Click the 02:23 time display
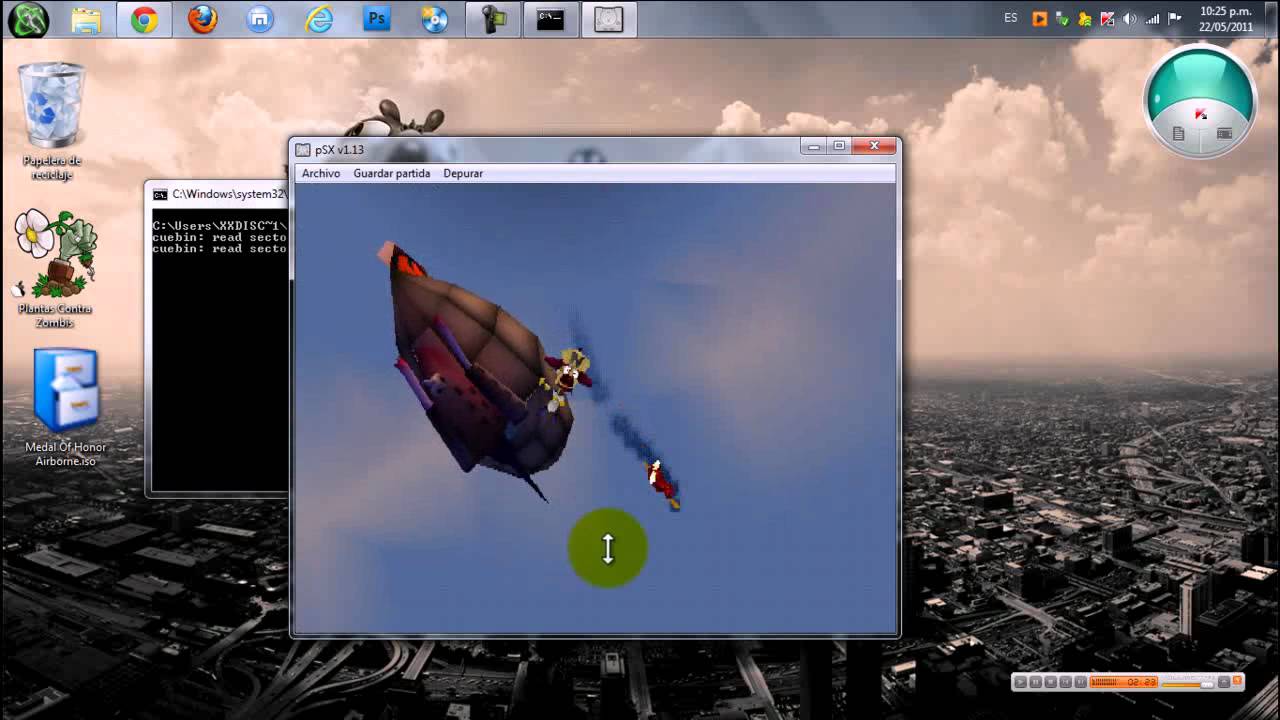The image size is (1280, 720). 1143,681
